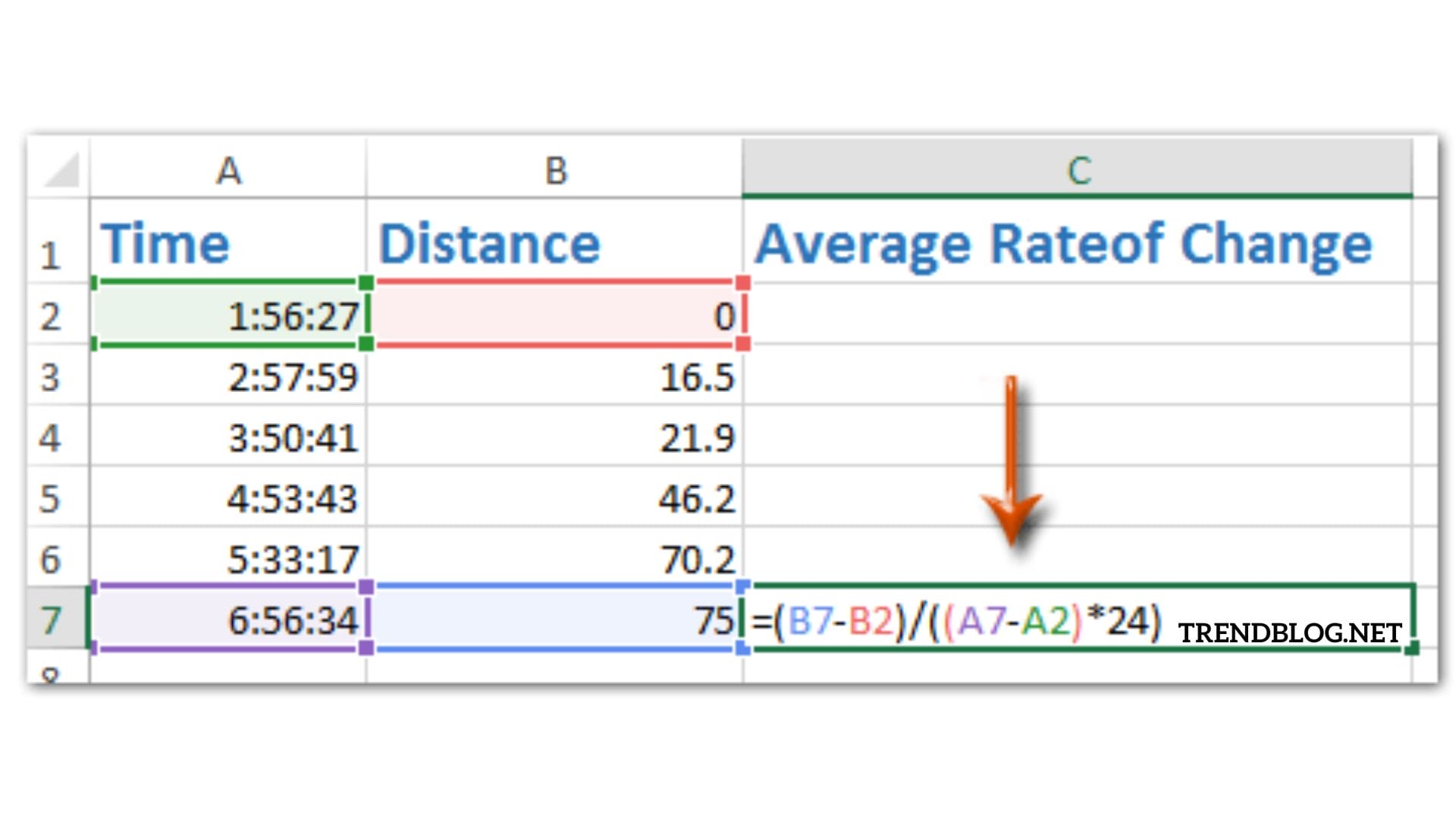Select cell with distance 46.2
The height and width of the screenshot is (819, 1456).
tap(696, 498)
